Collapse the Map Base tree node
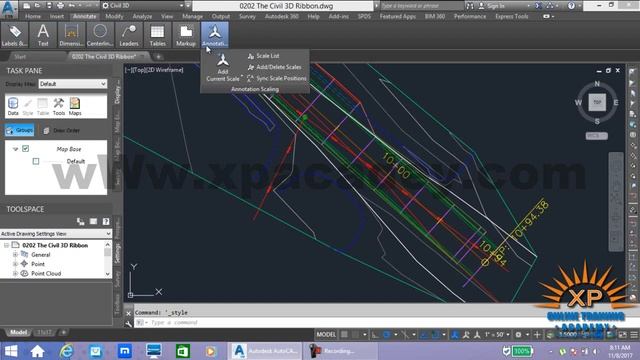Viewport: 640px width, 360px height. pyautogui.click(x=15, y=149)
